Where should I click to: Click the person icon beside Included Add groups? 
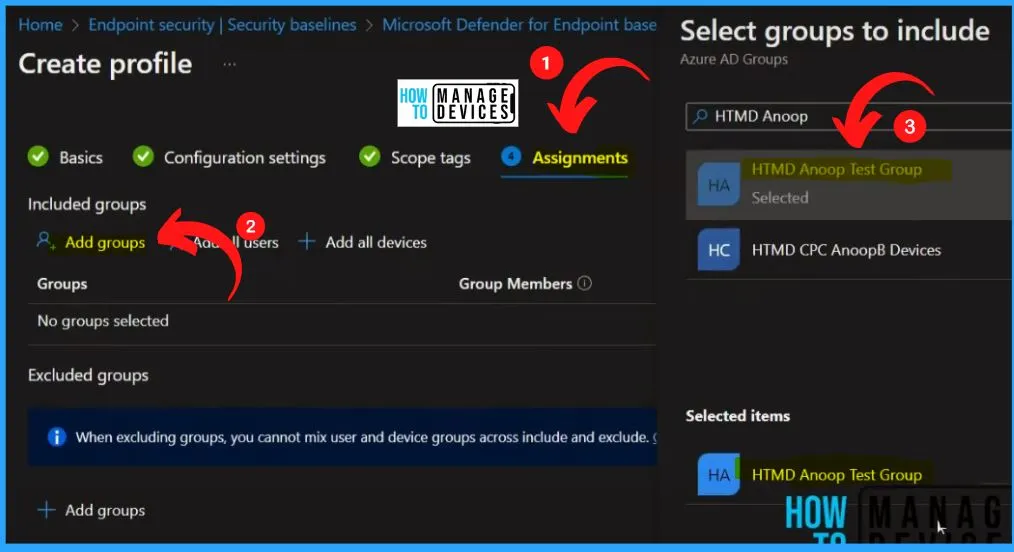point(46,241)
